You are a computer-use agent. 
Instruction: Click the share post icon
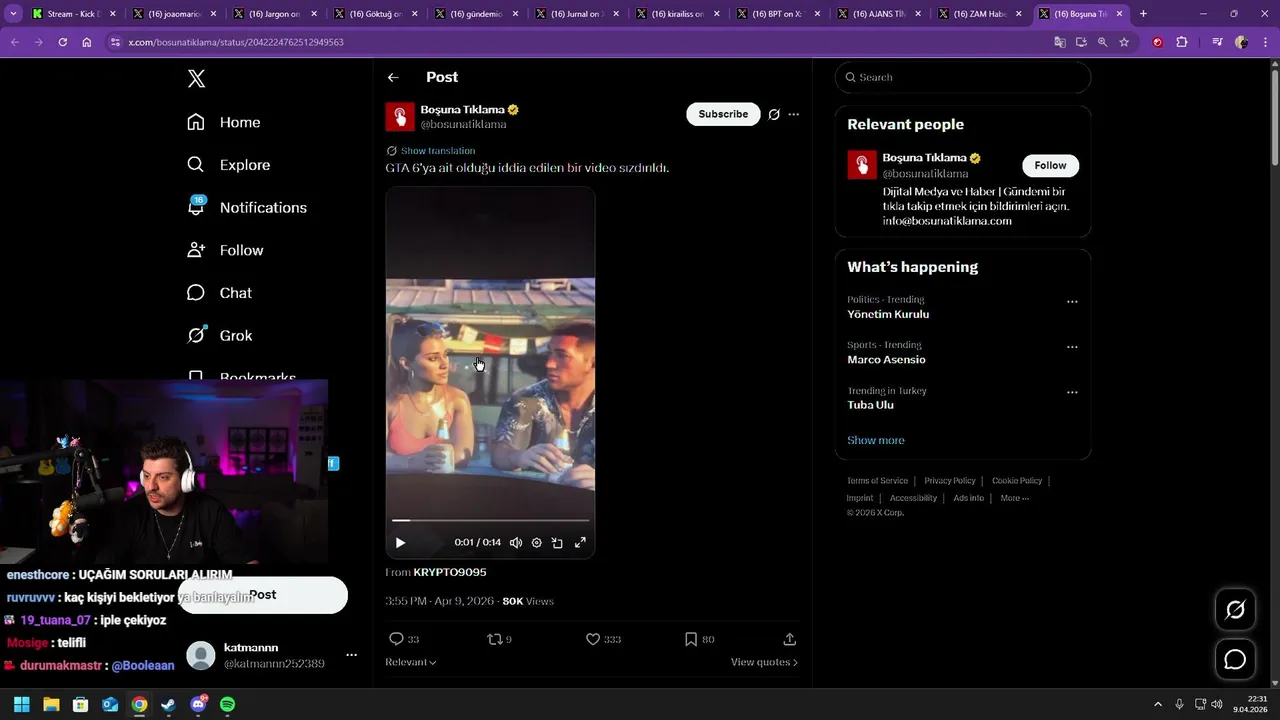789,639
